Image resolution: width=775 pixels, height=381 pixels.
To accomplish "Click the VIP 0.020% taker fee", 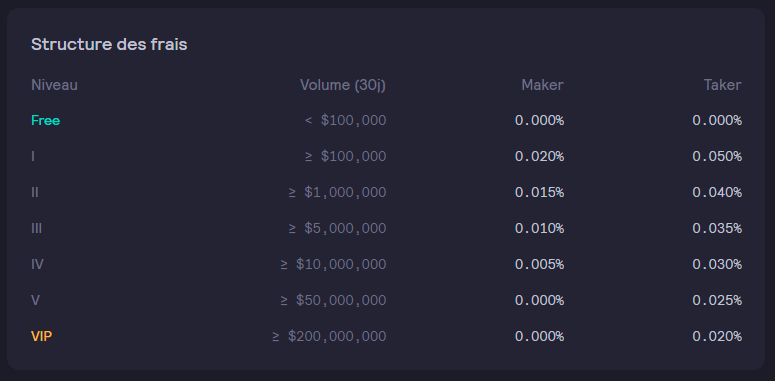I will pyautogui.click(x=717, y=337).
